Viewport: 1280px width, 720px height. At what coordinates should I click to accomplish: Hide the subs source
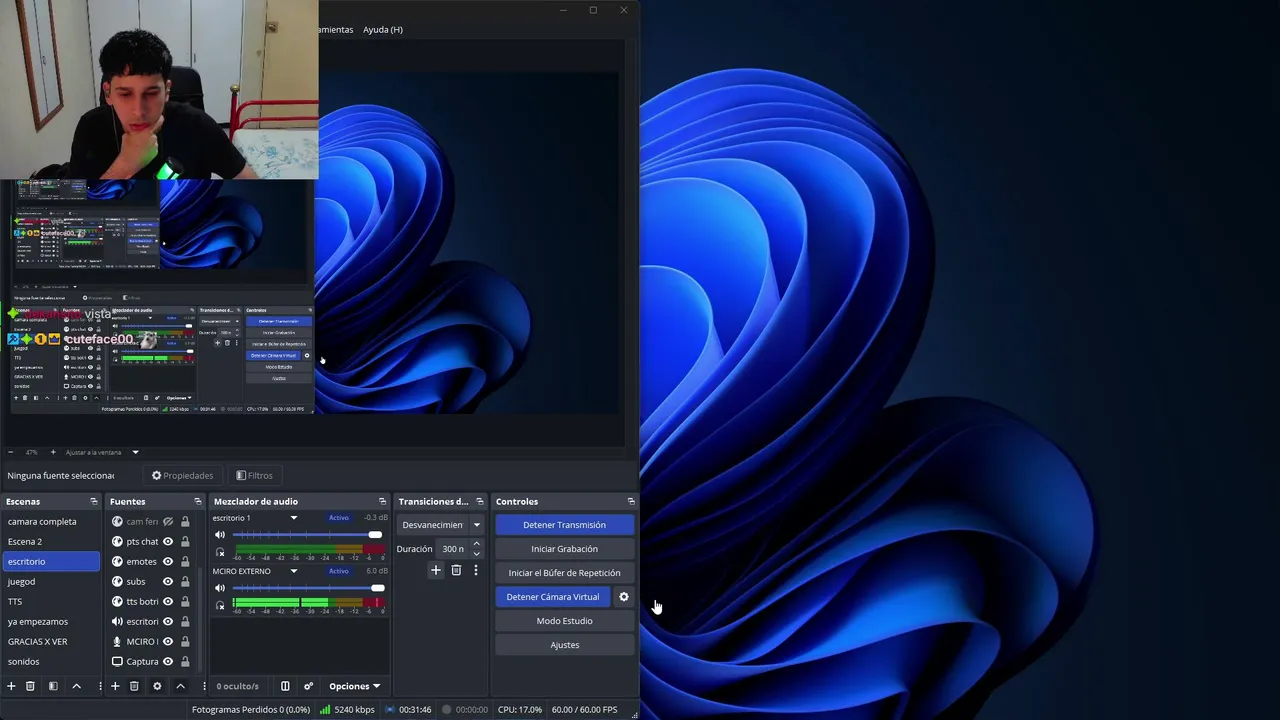(168, 581)
